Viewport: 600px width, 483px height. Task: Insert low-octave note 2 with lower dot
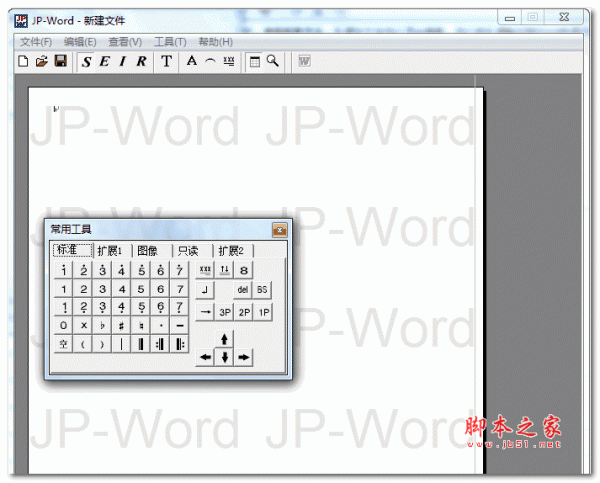[83, 307]
